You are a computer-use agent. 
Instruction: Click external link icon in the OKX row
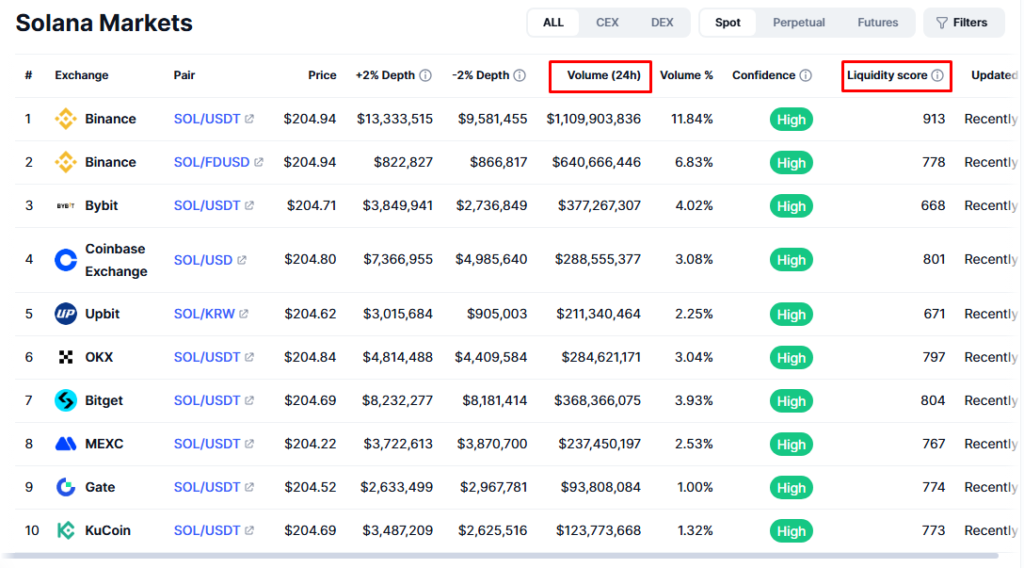pyautogui.click(x=249, y=357)
